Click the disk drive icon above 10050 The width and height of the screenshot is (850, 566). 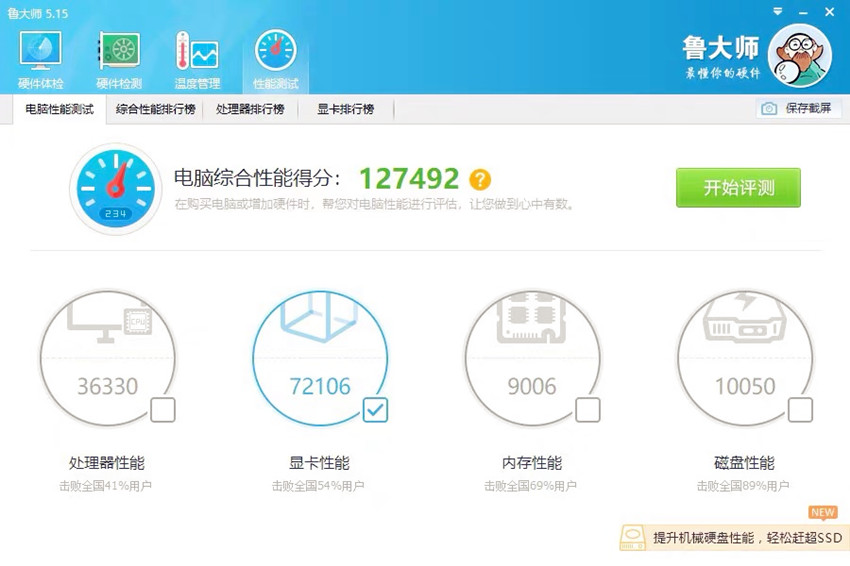[744, 318]
